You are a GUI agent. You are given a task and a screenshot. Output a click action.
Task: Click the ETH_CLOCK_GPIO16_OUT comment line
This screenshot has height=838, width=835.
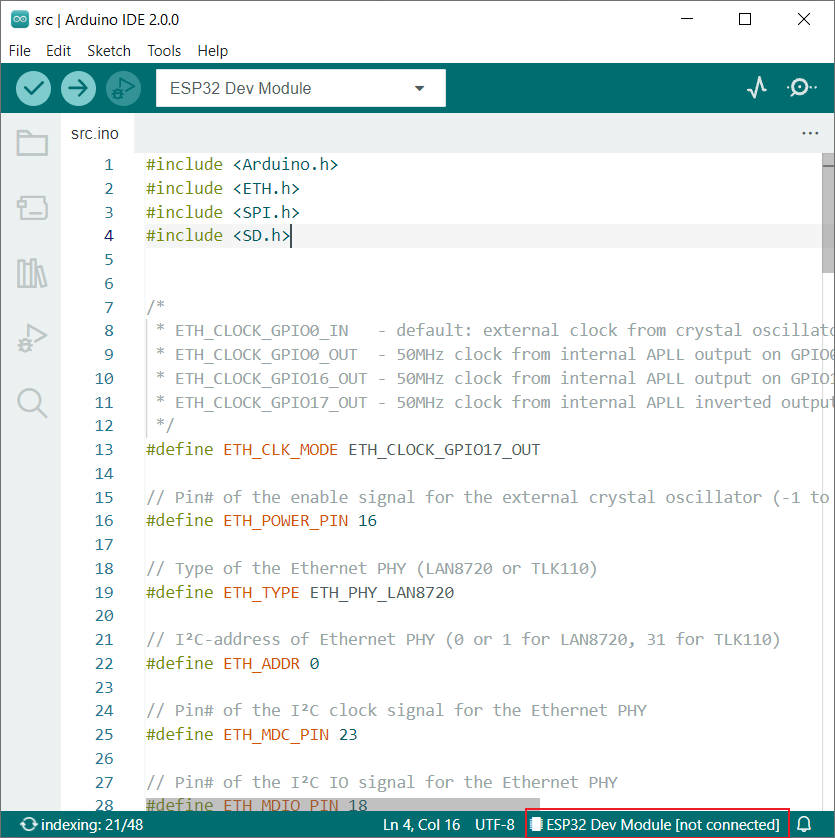[494, 378]
